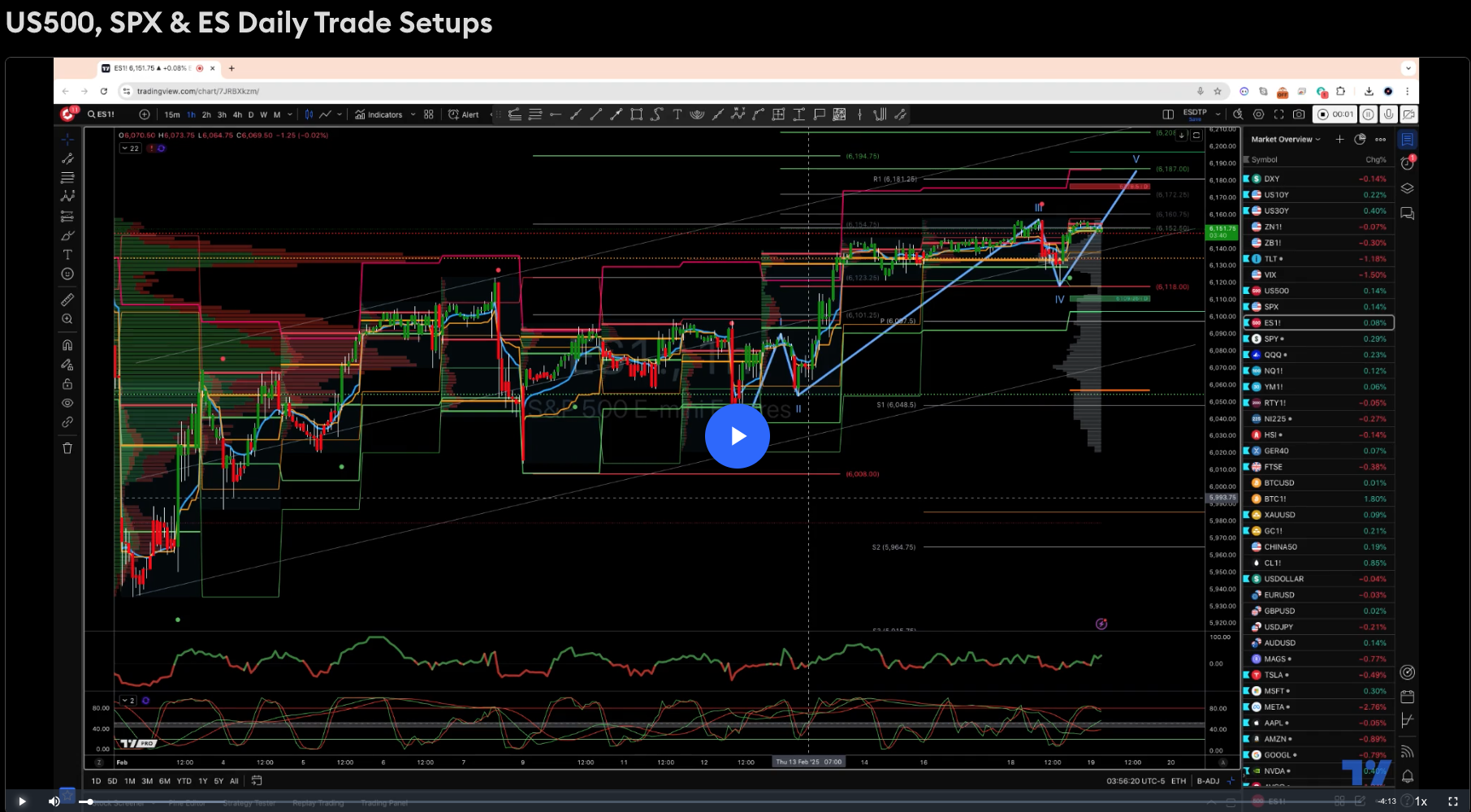Seek using the video progress bar
Screen dimensions: 1471x812
click(x=723, y=801)
